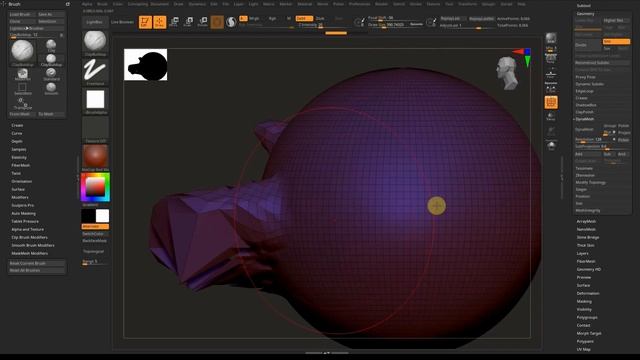Viewport: 640px width, 360px height.
Task: Click the head-shaped camera view navigator
Action: 507,73
